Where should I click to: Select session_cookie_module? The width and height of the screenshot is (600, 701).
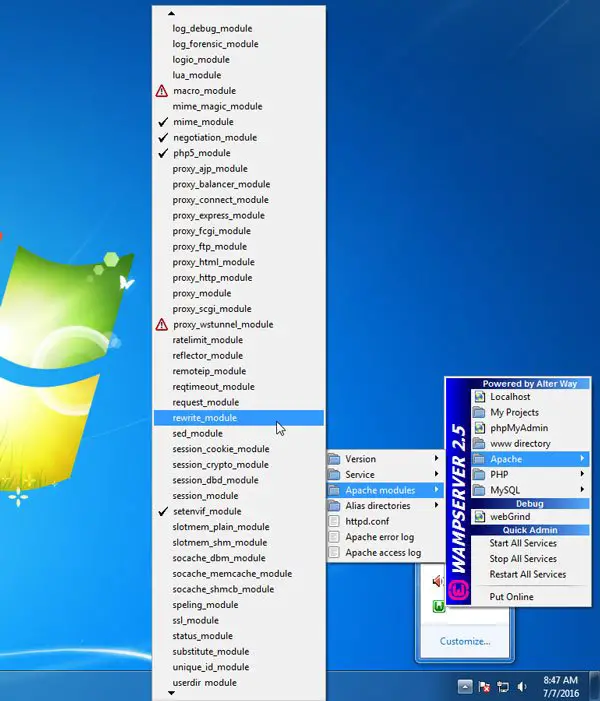click(238, 449)
